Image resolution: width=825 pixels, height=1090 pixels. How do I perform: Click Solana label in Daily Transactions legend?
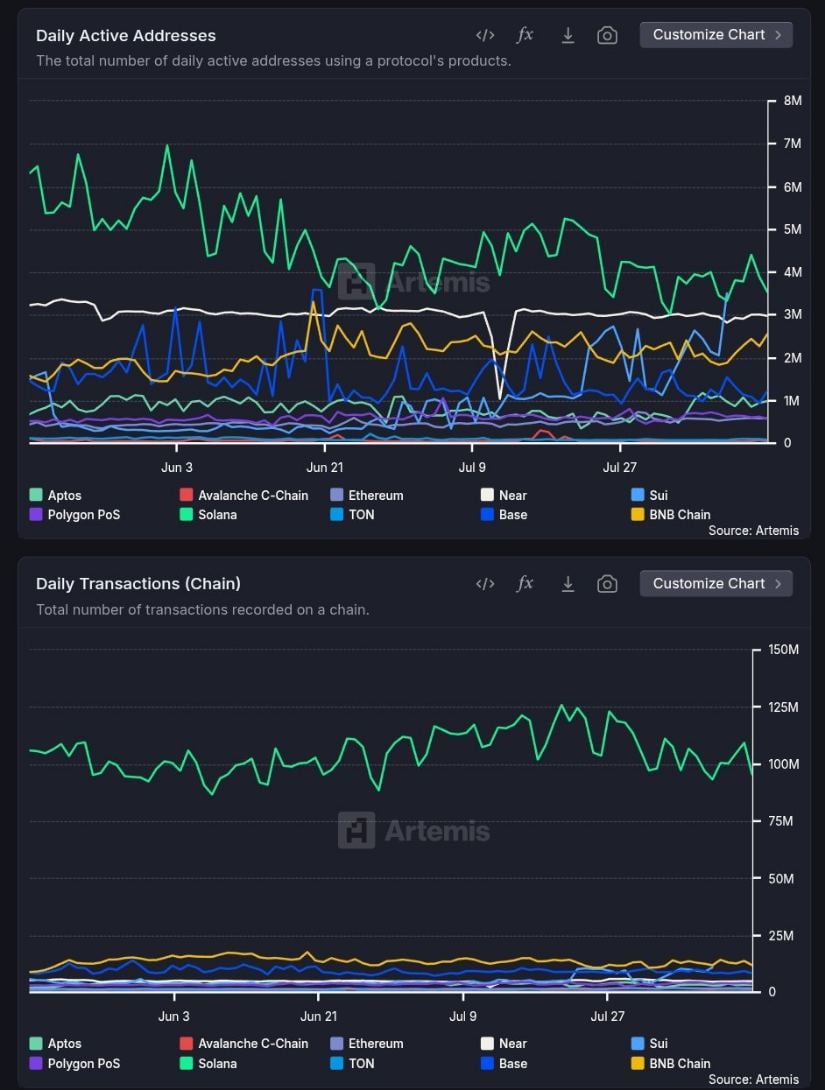(x=218, y=1064)
